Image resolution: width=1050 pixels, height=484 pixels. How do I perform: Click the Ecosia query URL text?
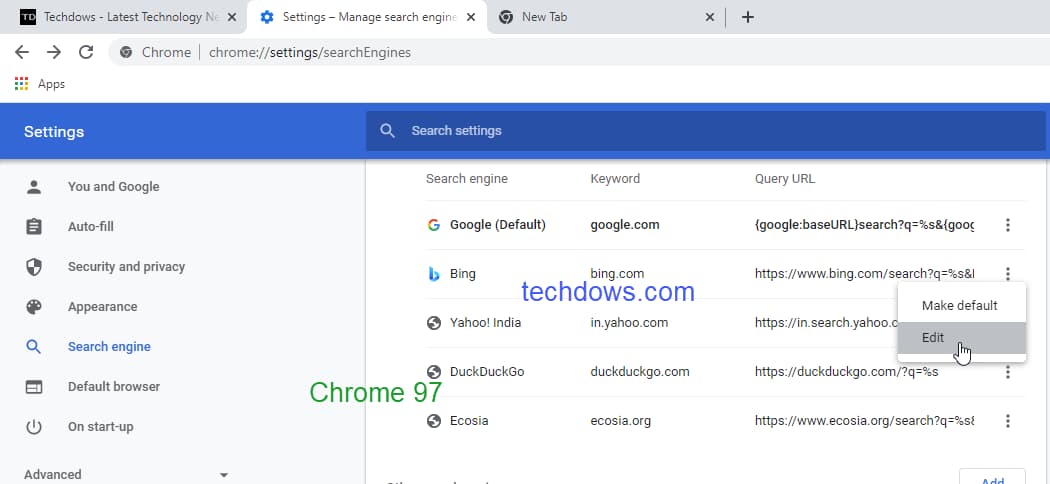(x=865, y=421)
